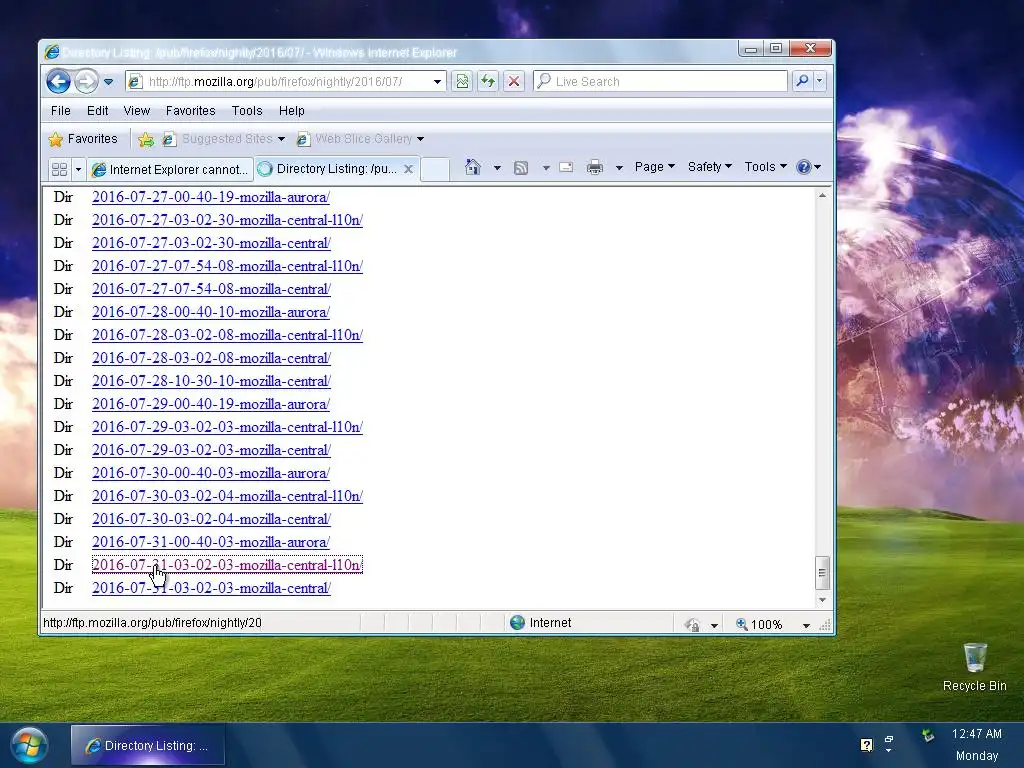Click the Home page icon
This screenshot has width=1024, height=768.
pos(473,168)
